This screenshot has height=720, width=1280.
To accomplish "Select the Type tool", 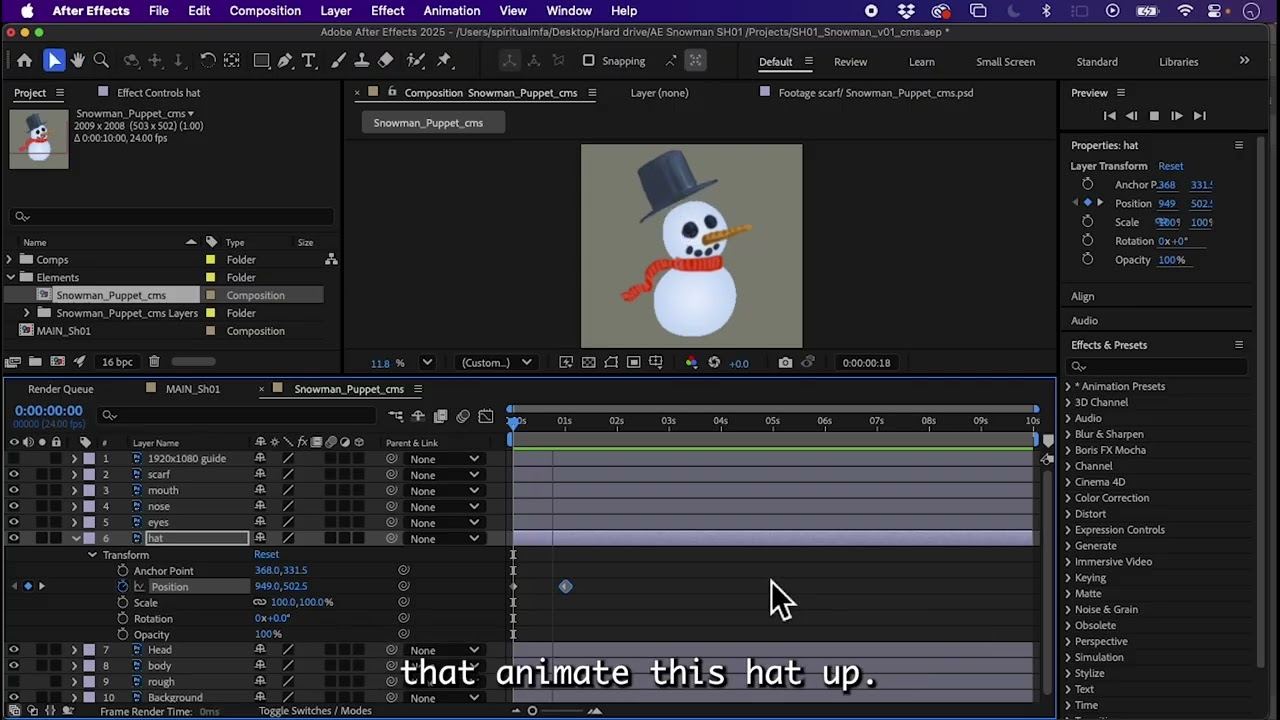I will click(x=309, y=61).
